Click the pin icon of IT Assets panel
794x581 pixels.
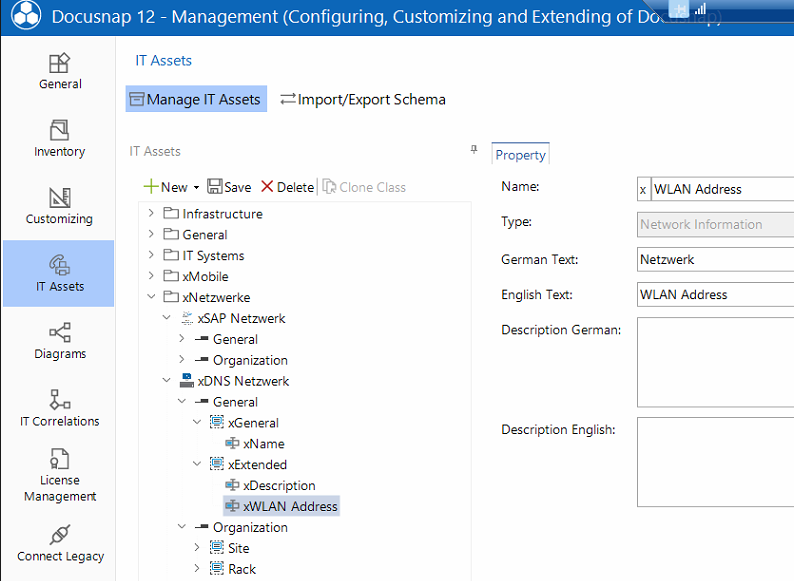tap(474, 150)
